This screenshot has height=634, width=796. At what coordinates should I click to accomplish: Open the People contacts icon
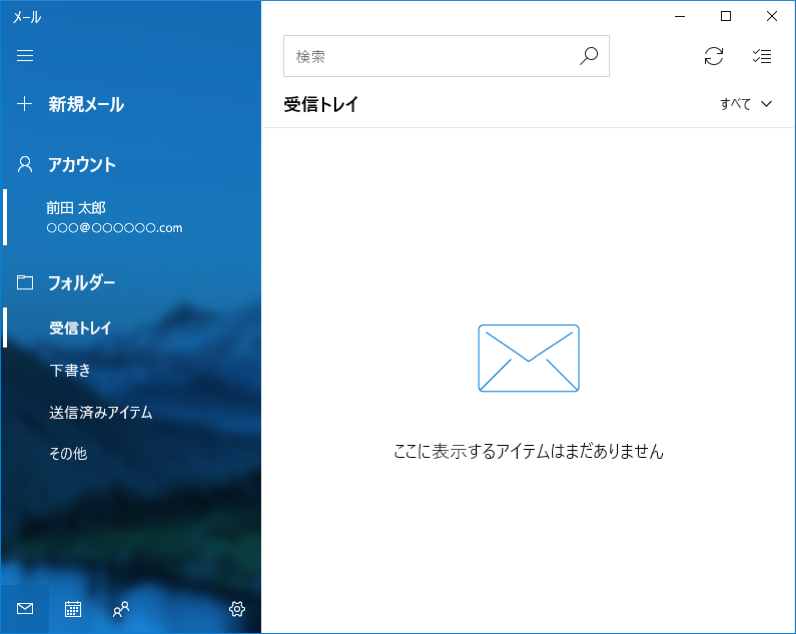(121, 609)
